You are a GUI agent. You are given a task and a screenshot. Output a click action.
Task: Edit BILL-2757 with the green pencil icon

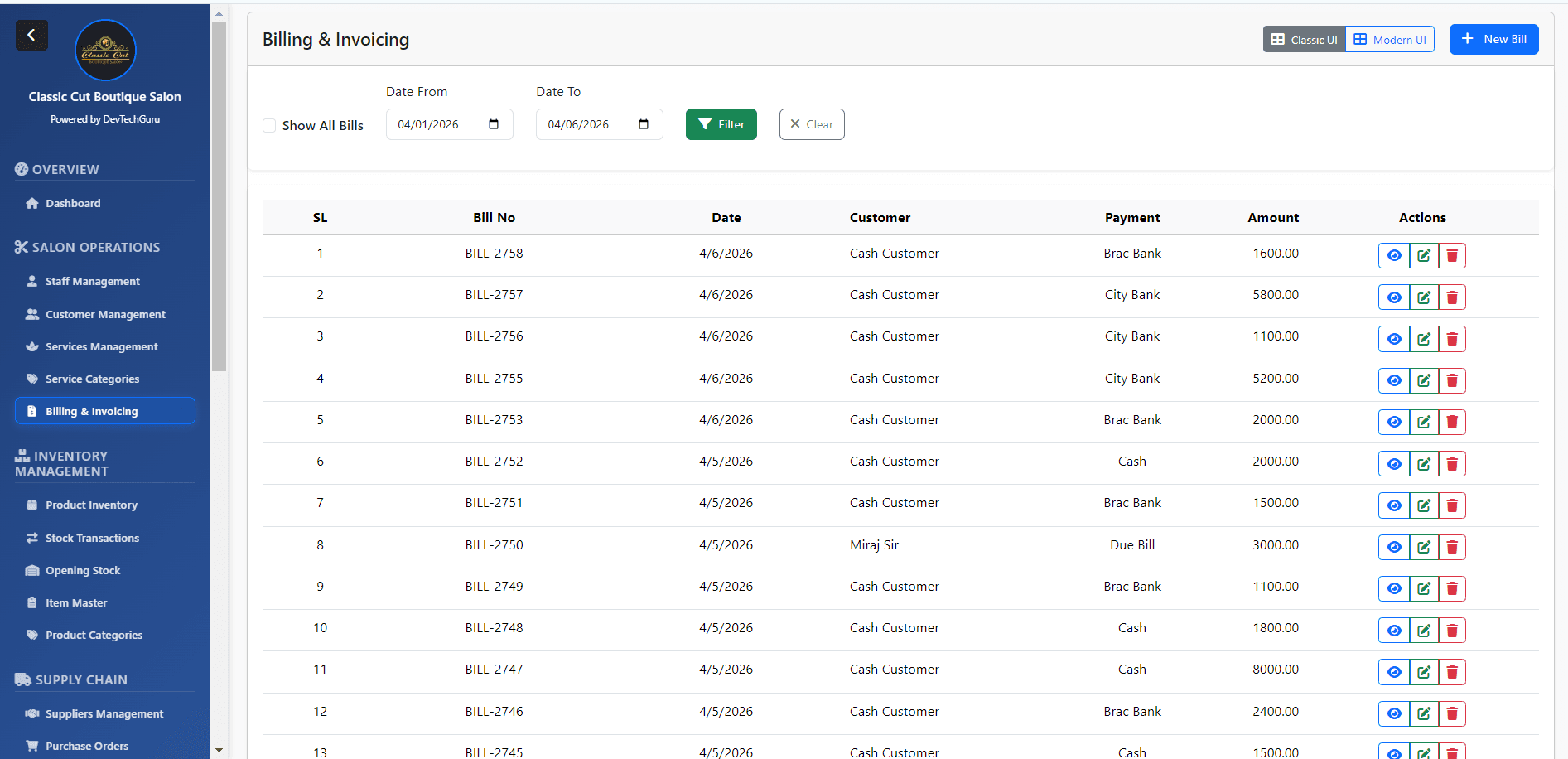click(1423, 297)
